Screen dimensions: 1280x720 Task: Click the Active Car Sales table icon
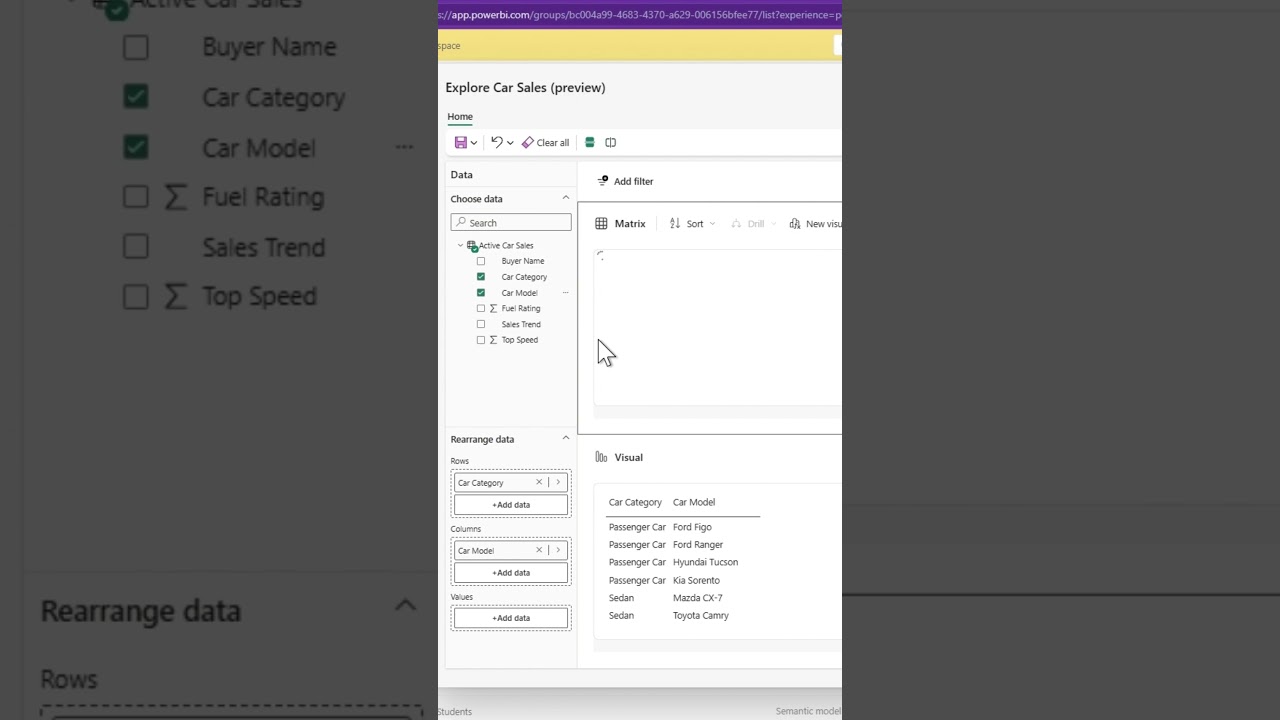pyautogui.click(x=472, y=245)
